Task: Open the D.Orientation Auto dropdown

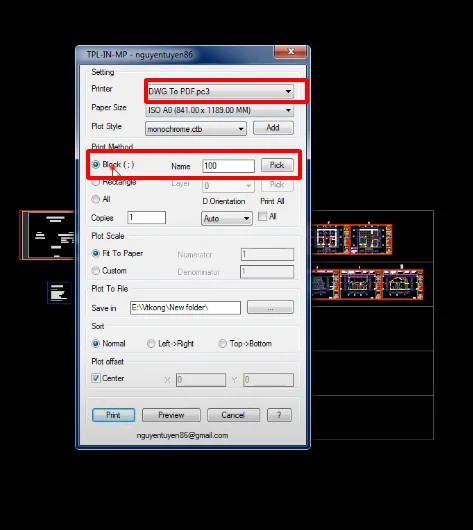Action: click(227, 218)
